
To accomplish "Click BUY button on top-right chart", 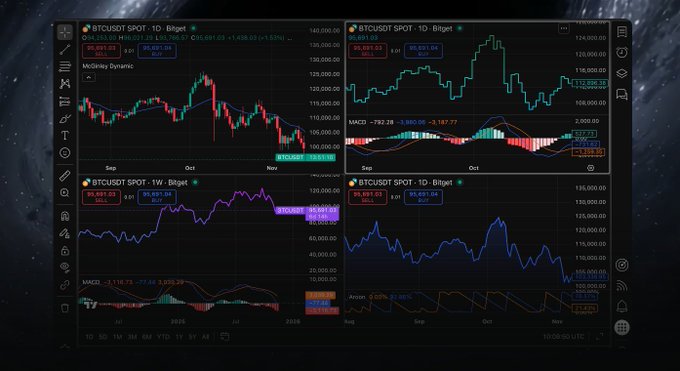I will [x=423, y=51].
